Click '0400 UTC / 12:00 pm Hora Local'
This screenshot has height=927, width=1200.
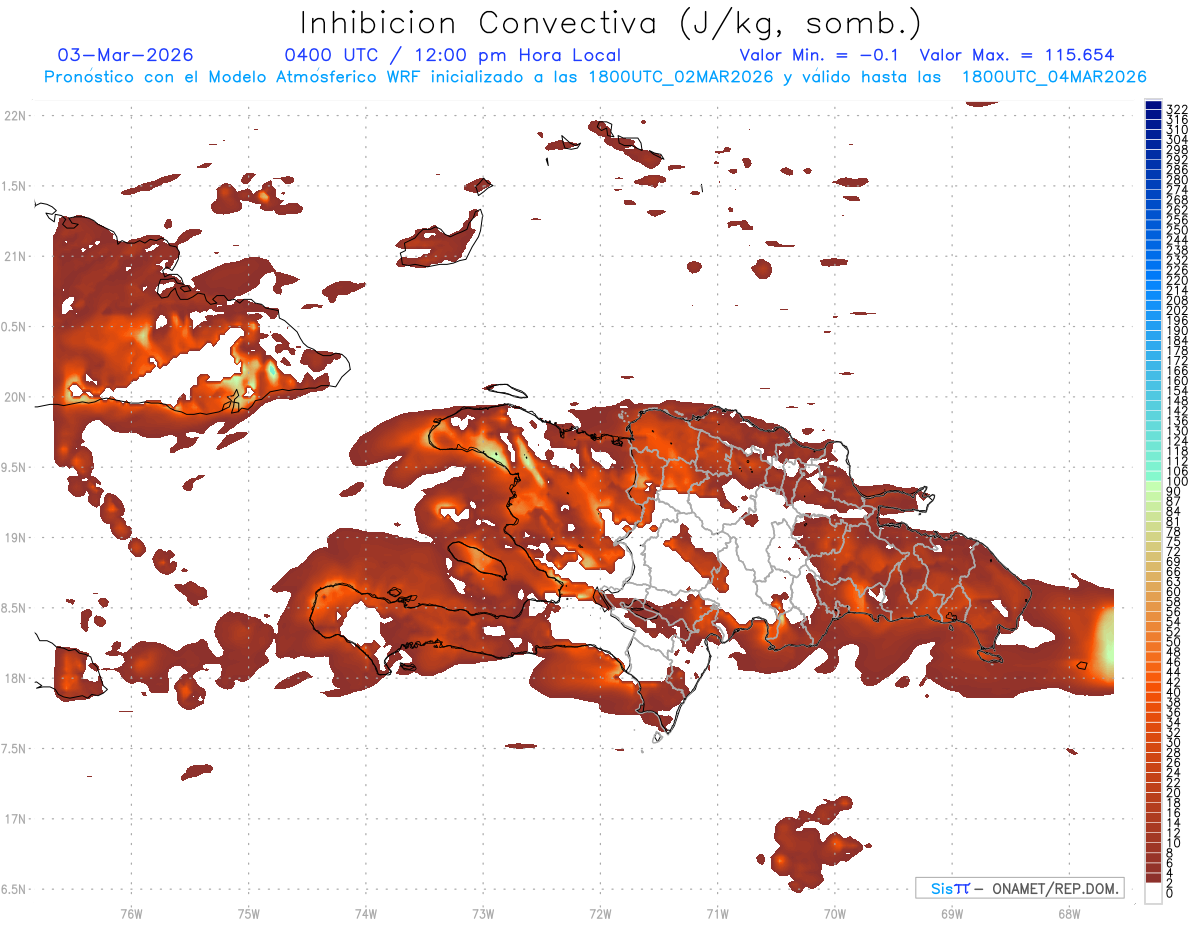(x=453, y=55)
